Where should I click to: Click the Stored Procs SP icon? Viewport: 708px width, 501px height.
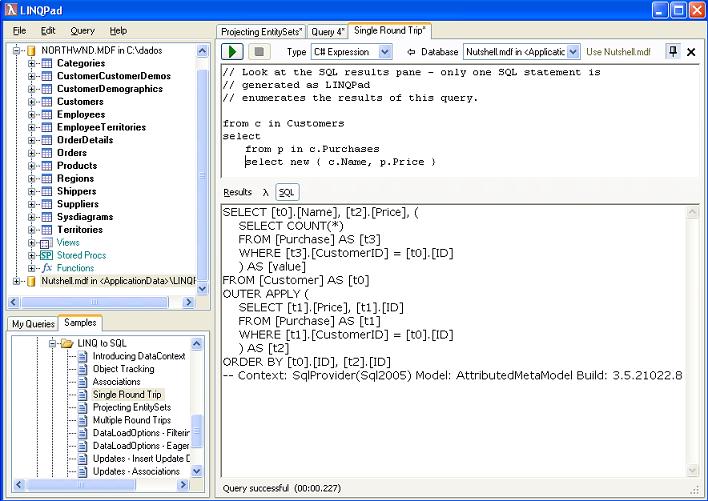47,255
